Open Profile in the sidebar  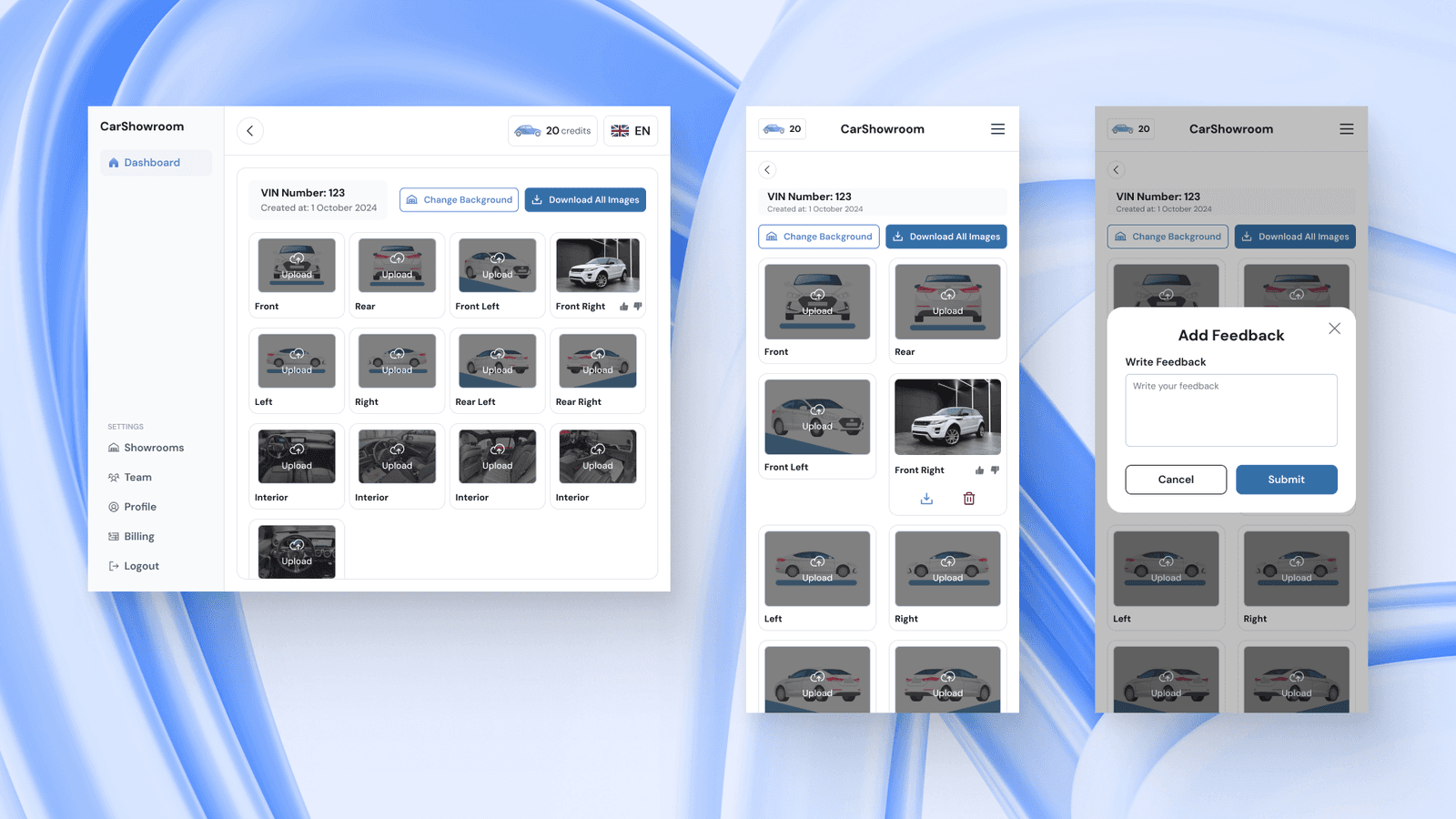[x=132, y=507]
